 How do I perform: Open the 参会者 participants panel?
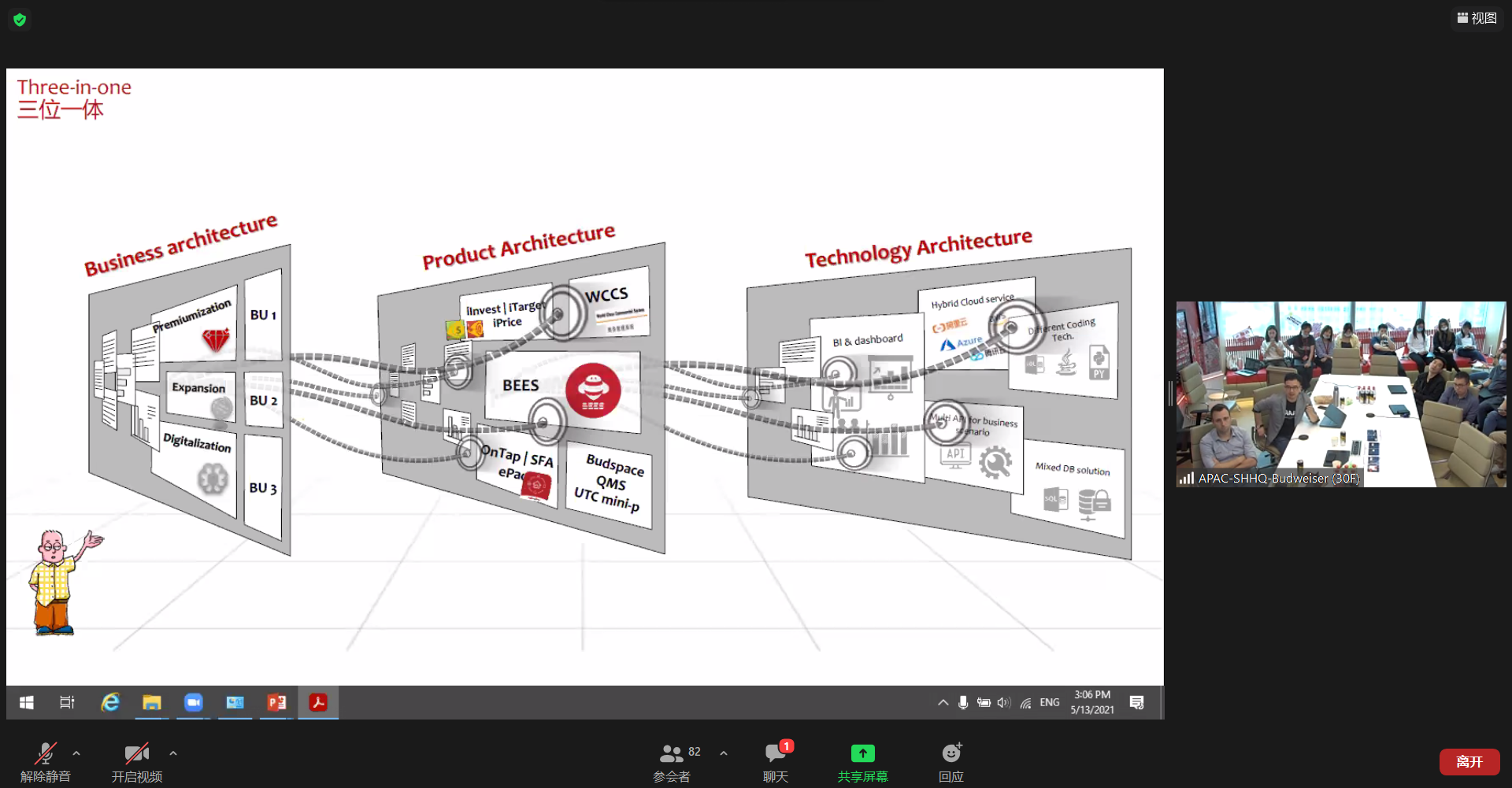672,762
